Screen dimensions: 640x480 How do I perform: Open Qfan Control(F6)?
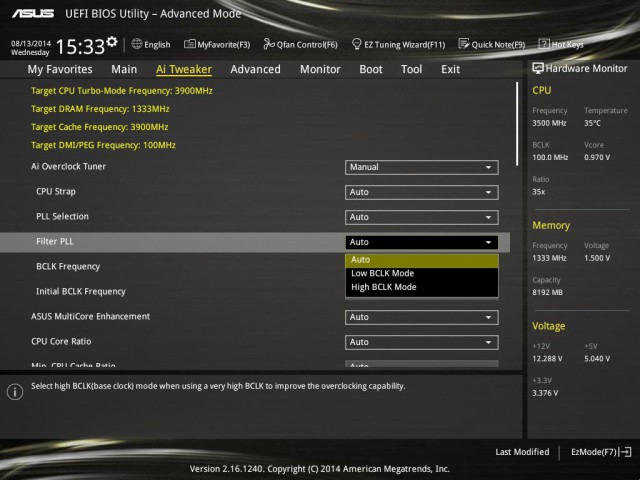pos(300,44)
